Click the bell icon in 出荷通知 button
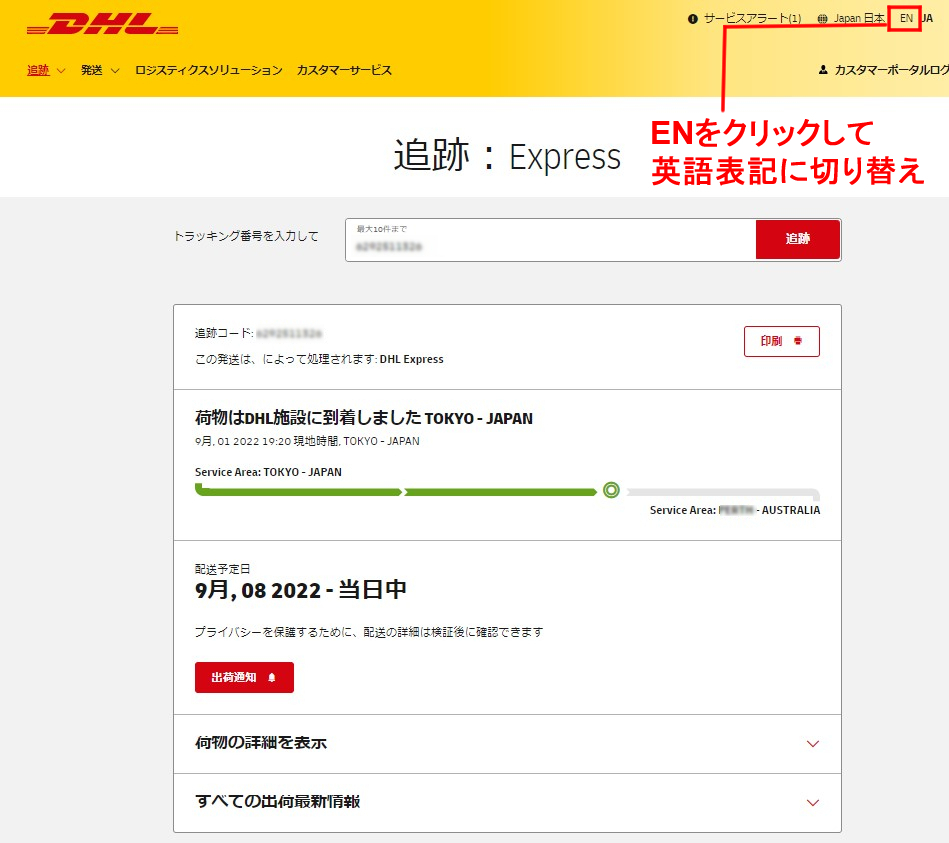 272,677
